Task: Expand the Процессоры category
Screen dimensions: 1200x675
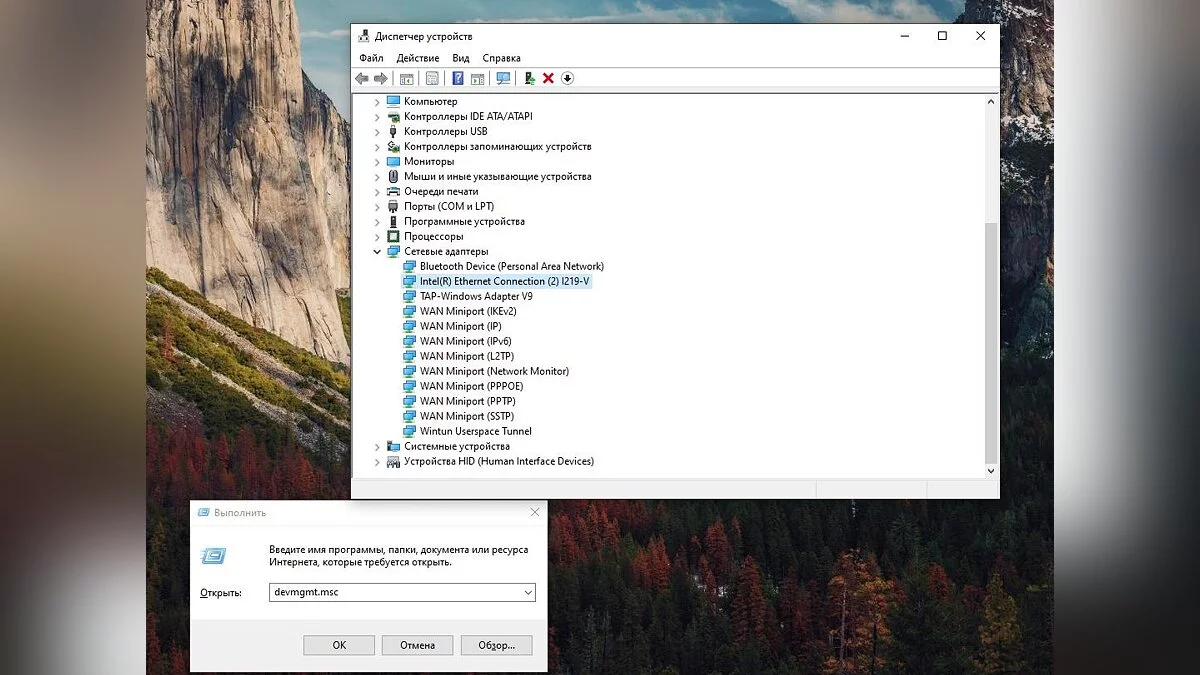Action: pos(377,237)
